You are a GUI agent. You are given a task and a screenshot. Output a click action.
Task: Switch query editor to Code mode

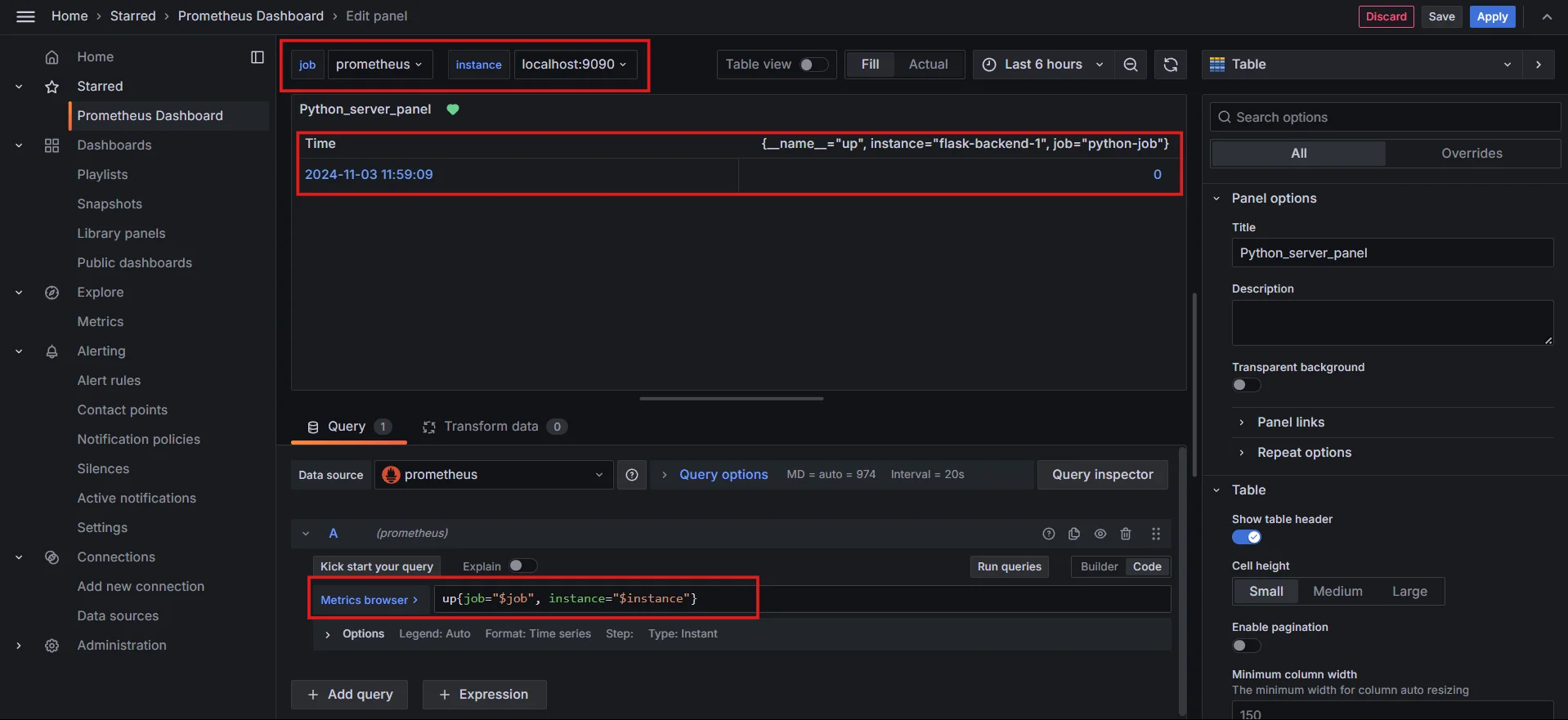point(1147,567)
